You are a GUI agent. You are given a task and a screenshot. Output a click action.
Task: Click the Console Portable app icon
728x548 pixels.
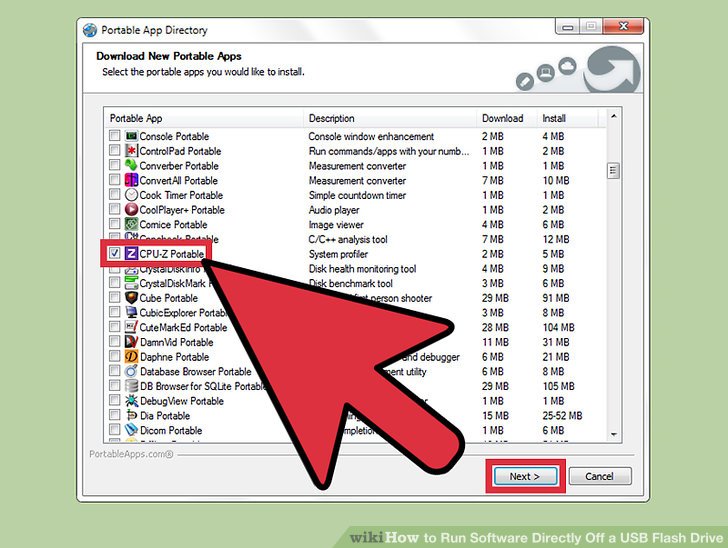click(x=131, y=136)
